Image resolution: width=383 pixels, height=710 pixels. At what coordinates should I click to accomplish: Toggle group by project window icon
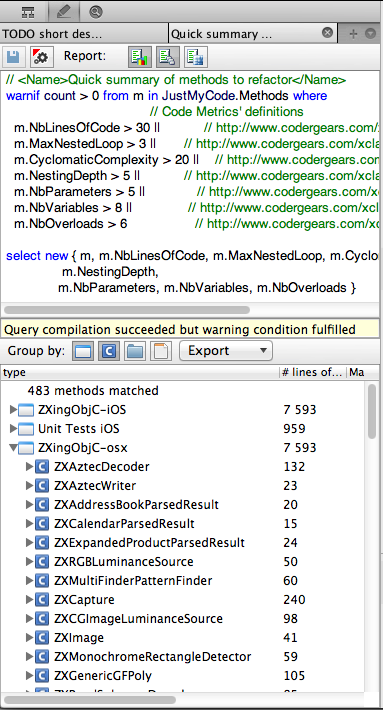[x=83, y=351]
